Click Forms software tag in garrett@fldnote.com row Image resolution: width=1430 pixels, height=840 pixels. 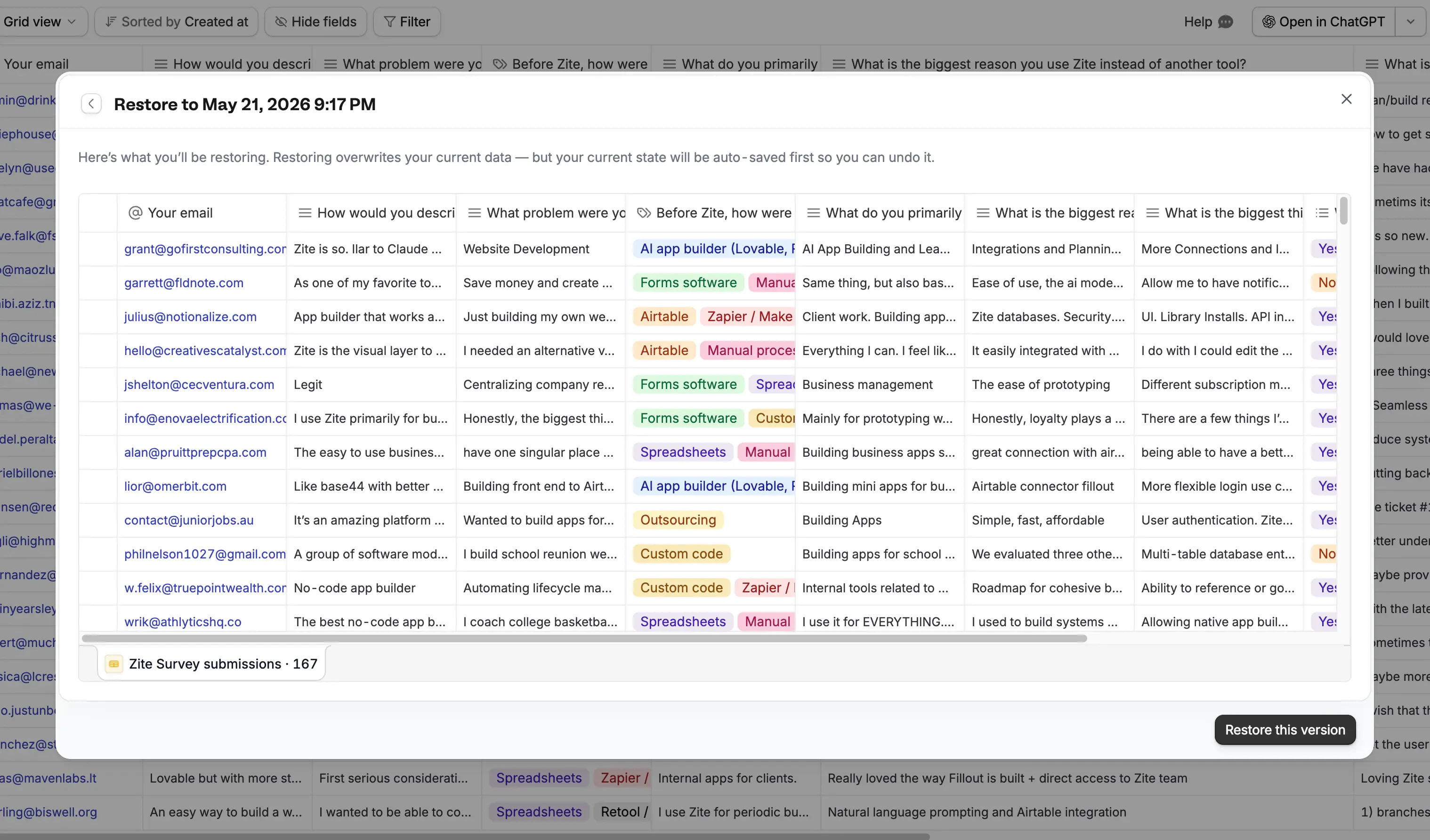pyautogui.click(x=688, y=283)
